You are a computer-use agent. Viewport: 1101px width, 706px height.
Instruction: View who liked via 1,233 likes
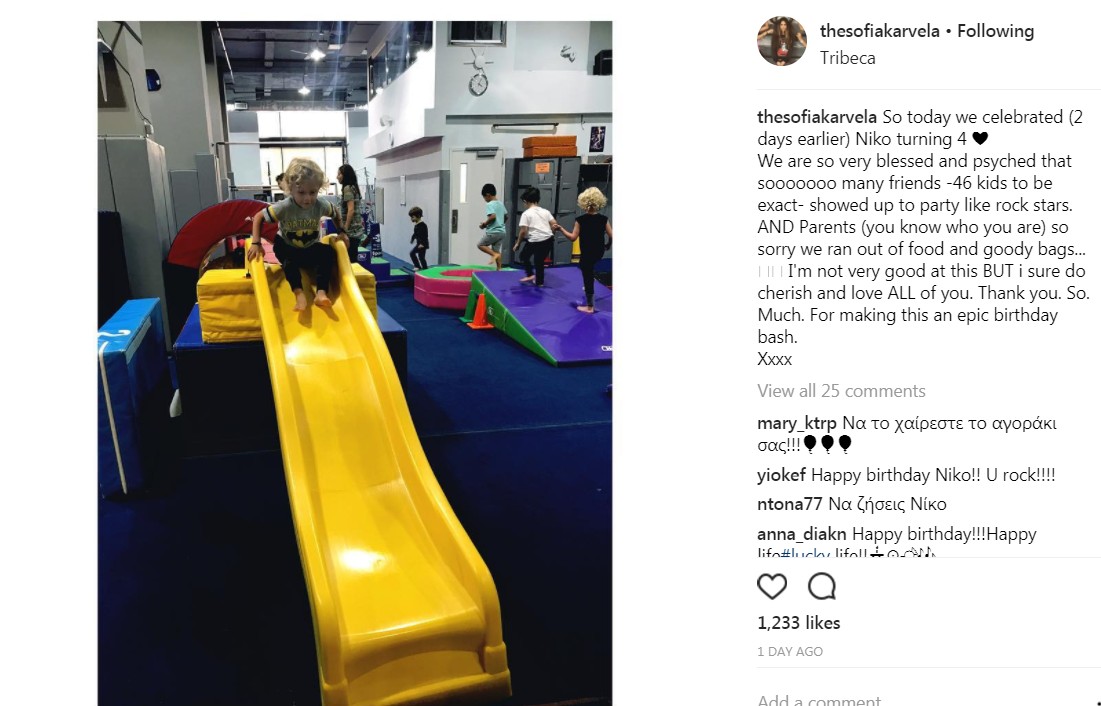tap(798, 623)
